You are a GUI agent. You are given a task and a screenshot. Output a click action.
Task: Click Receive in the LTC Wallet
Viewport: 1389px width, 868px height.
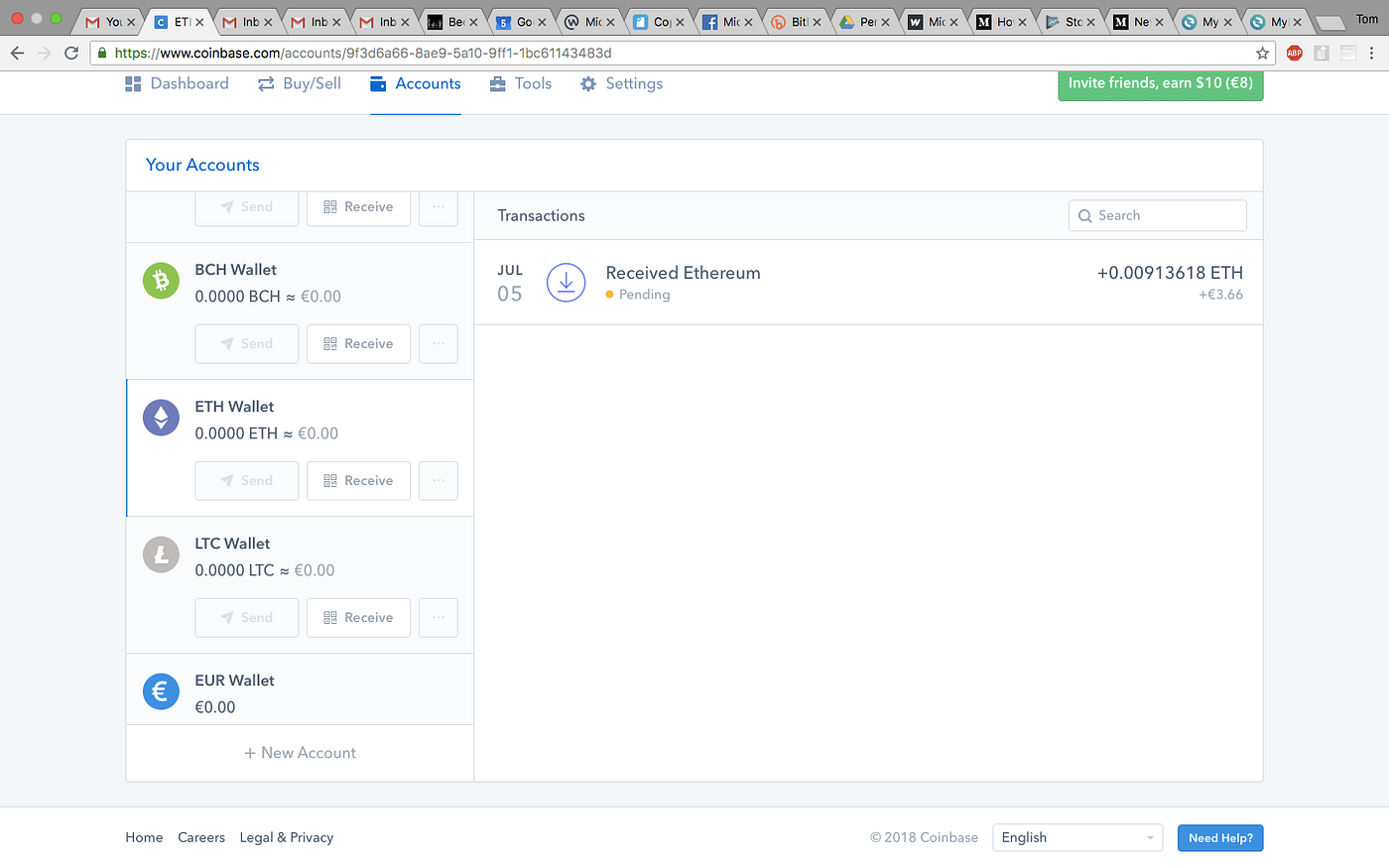click(x=358, y=617)
